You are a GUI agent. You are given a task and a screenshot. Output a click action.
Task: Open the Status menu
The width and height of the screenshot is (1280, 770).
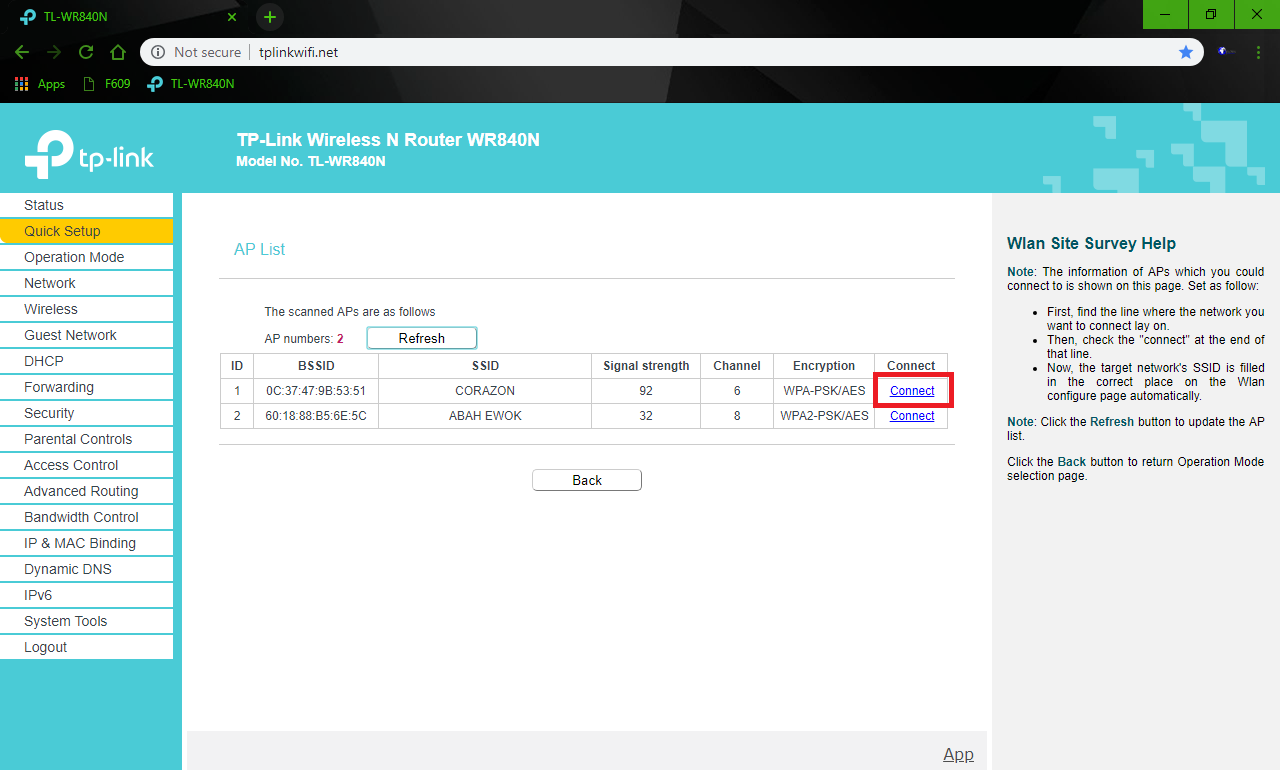(x=86, y=205)
